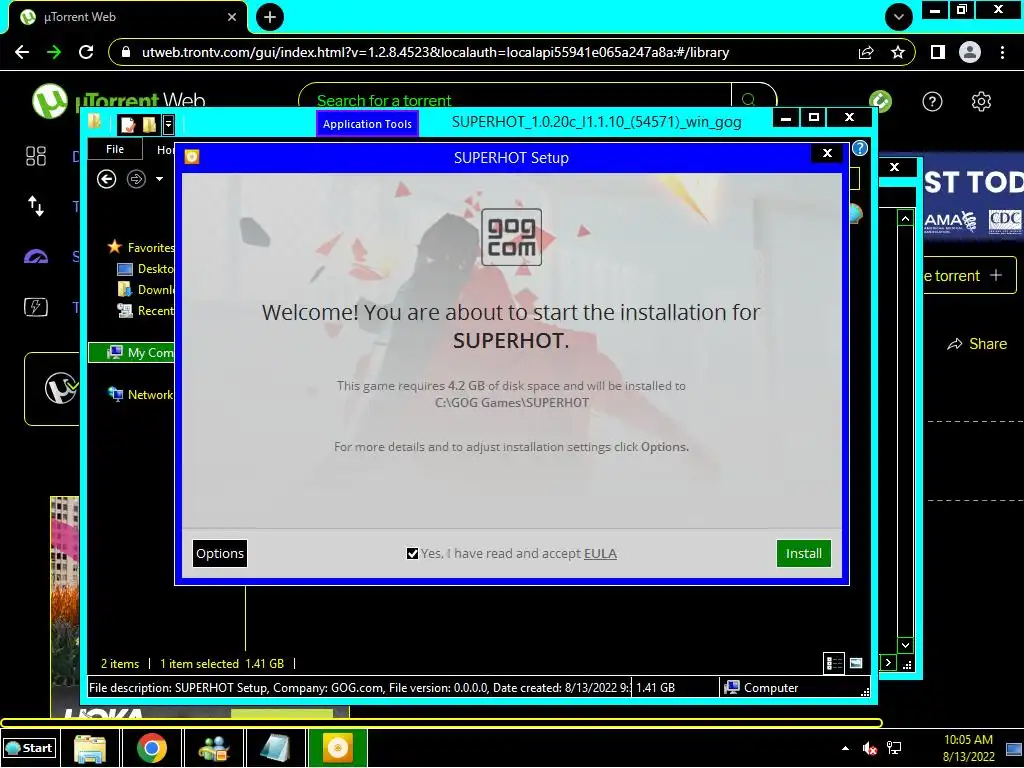Close the µTorrent Web tab
The height and width of the screenshot is (768, 1024).
tap(232, 17)
